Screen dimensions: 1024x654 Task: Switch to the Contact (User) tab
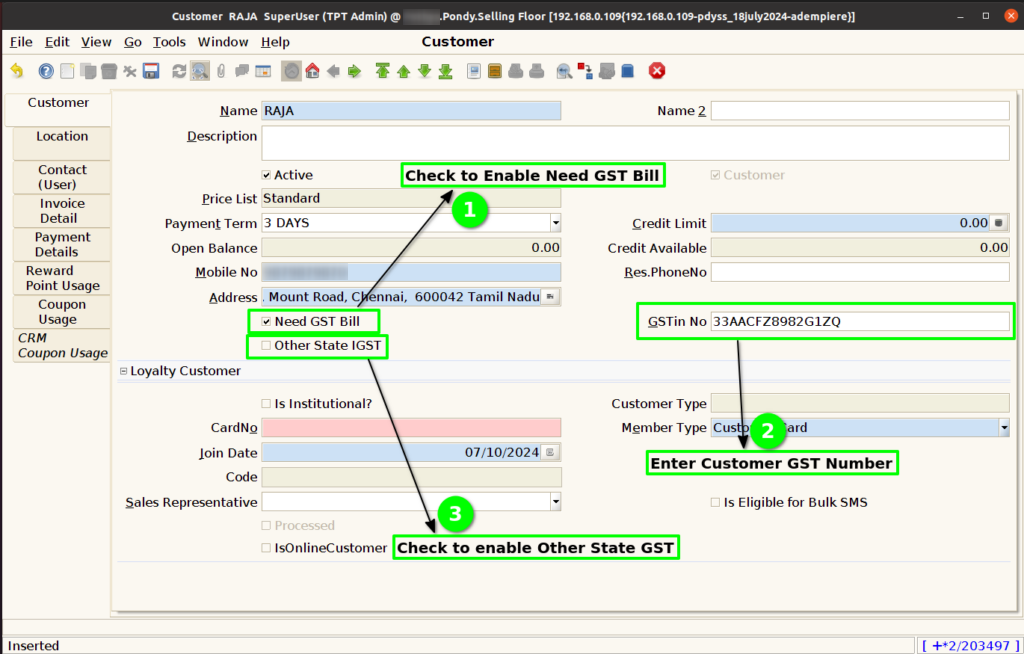(x=61, y=177)
